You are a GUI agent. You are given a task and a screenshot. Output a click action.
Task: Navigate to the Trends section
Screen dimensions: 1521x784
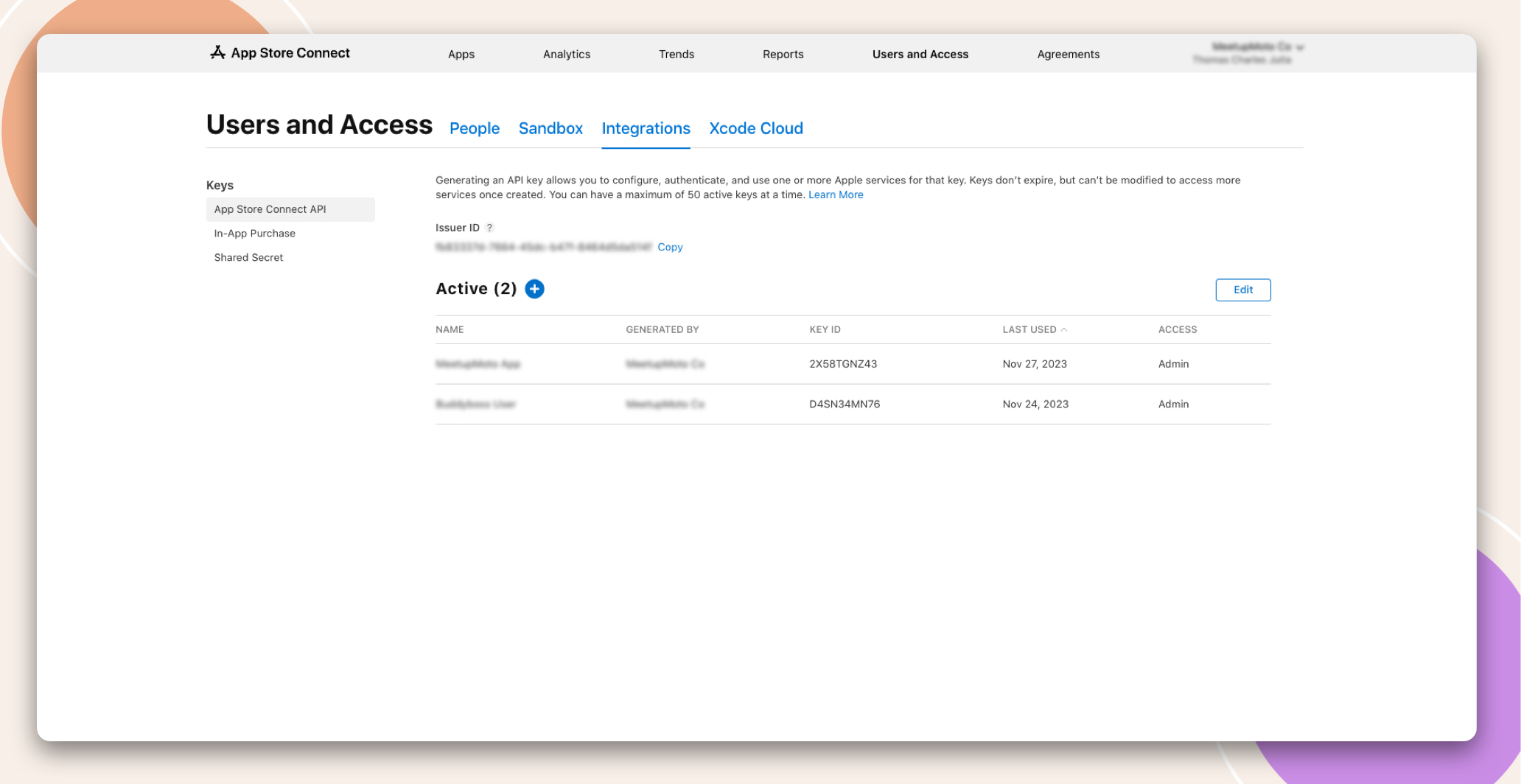click(676, 54)
